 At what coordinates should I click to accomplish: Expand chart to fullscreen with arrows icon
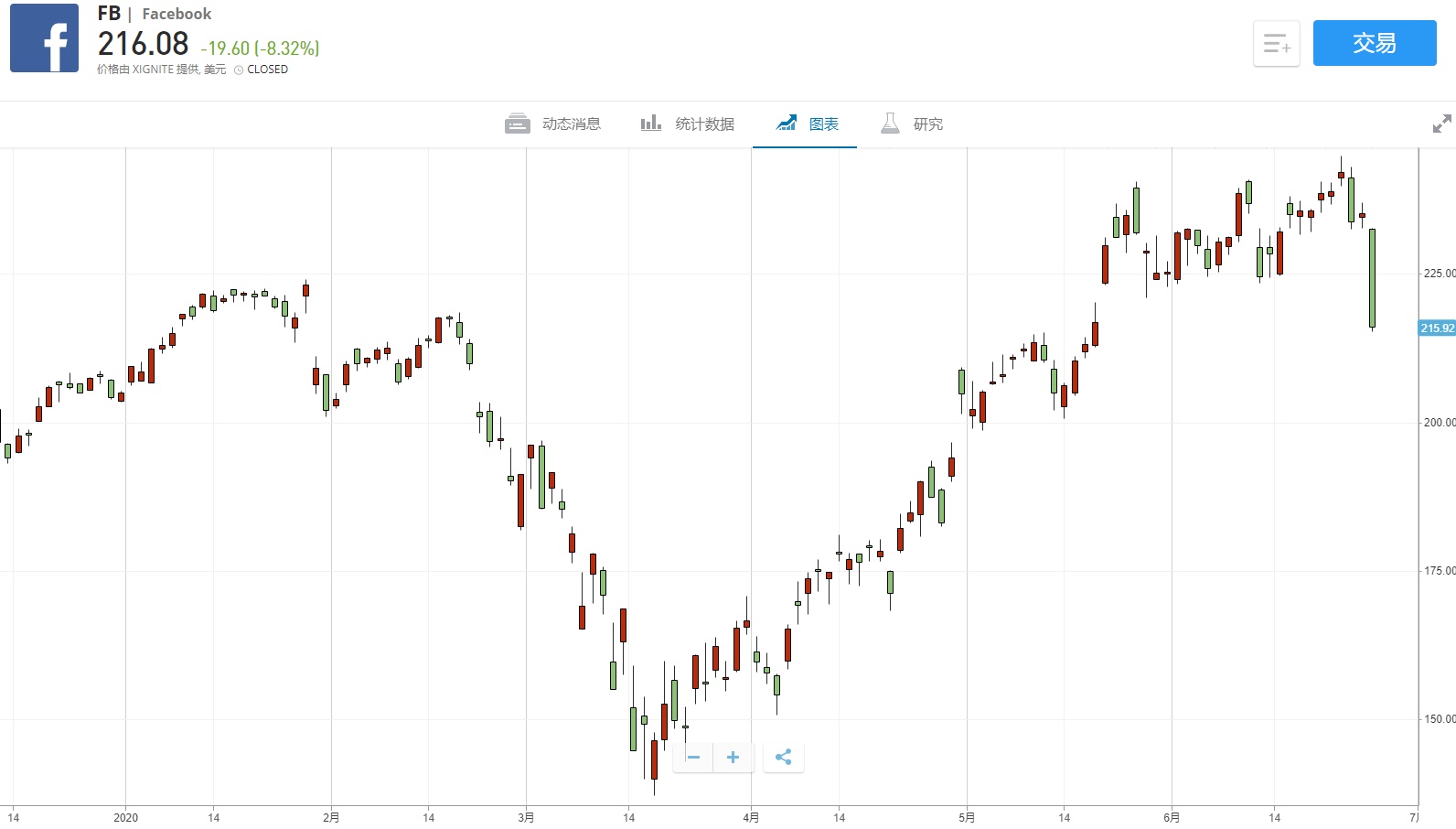tap(1441, 124)
